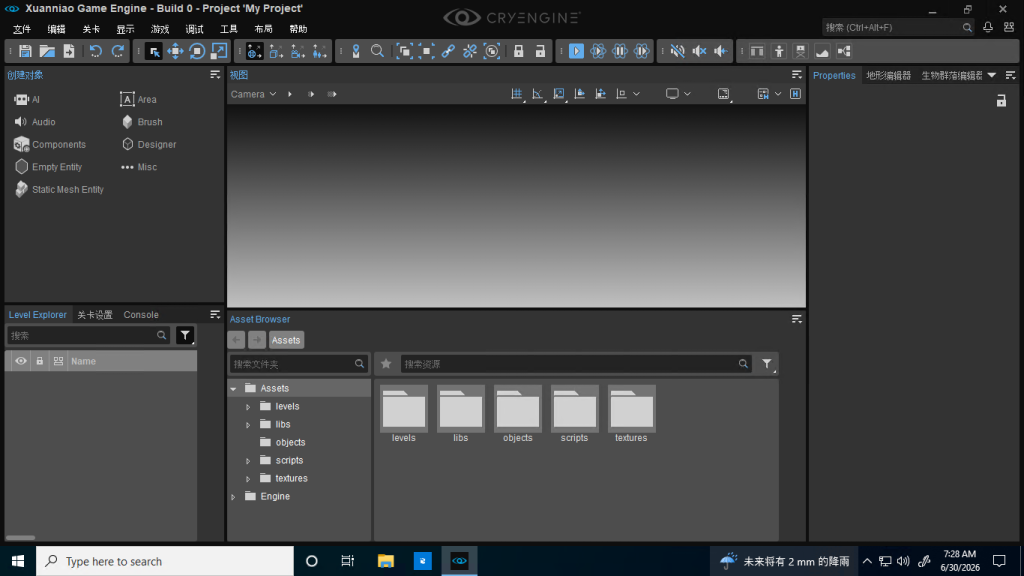Screen dimensions: 1024x576
Task: Click the character figure toolbar icon
Action: click(x=779, y=51)
